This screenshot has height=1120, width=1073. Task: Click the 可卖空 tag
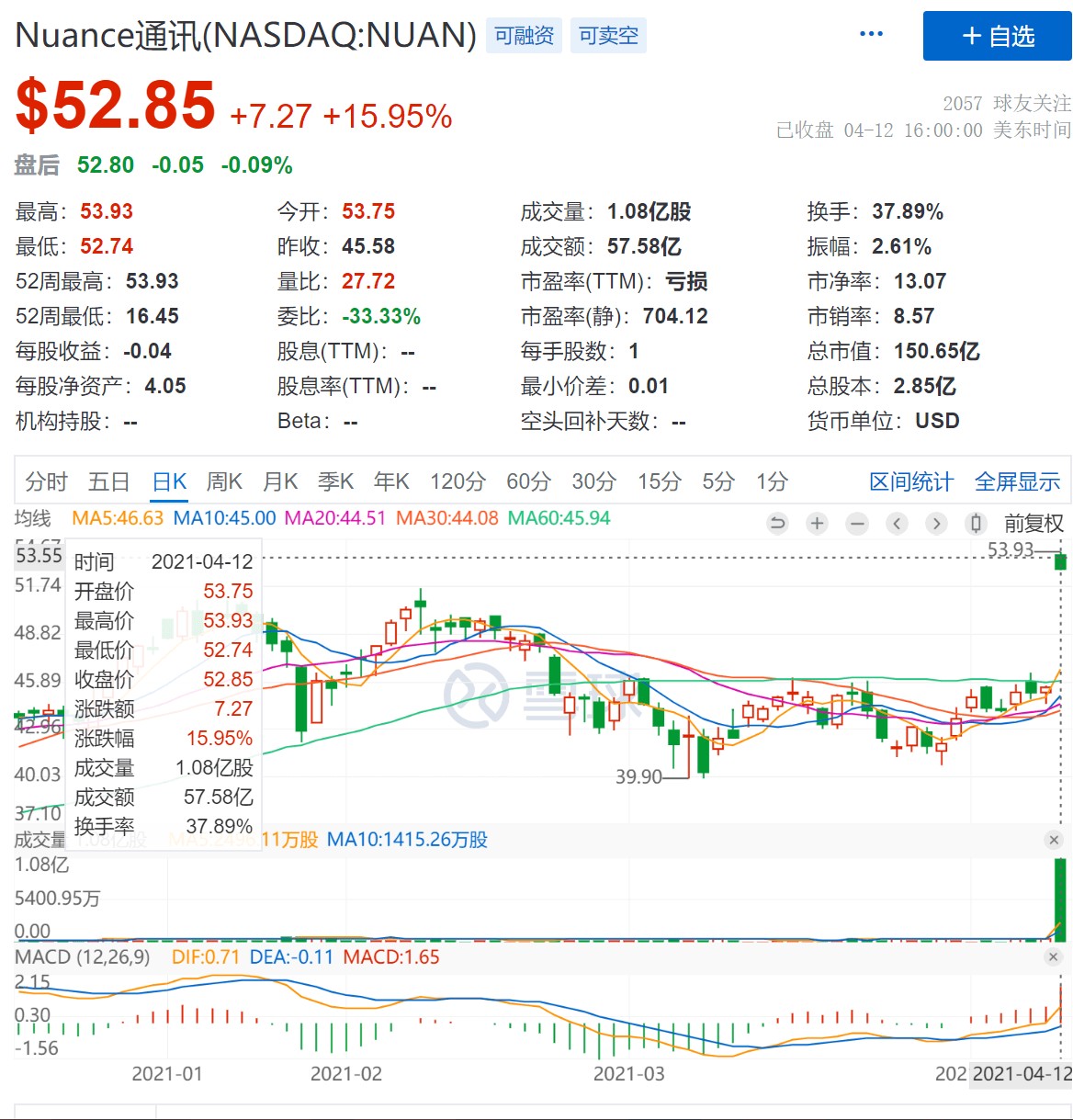(x=608, y=36)
